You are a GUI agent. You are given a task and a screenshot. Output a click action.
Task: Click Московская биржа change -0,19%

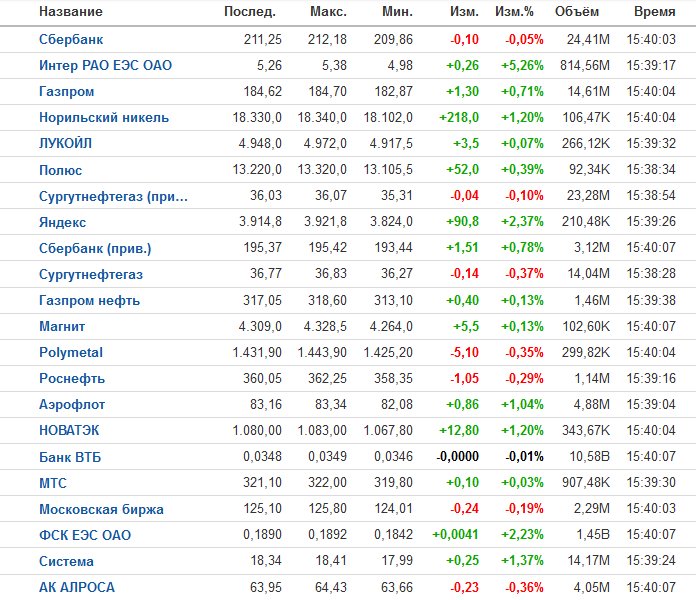524,509
